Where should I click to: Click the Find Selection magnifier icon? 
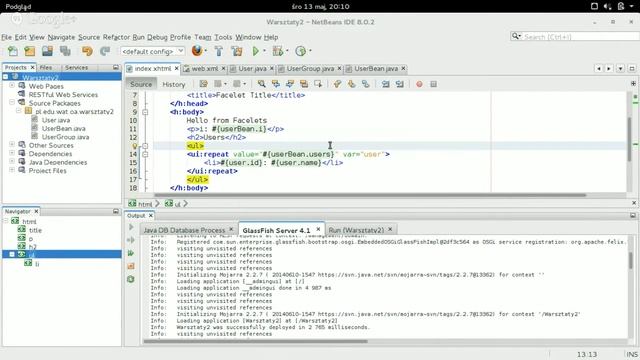262,84
